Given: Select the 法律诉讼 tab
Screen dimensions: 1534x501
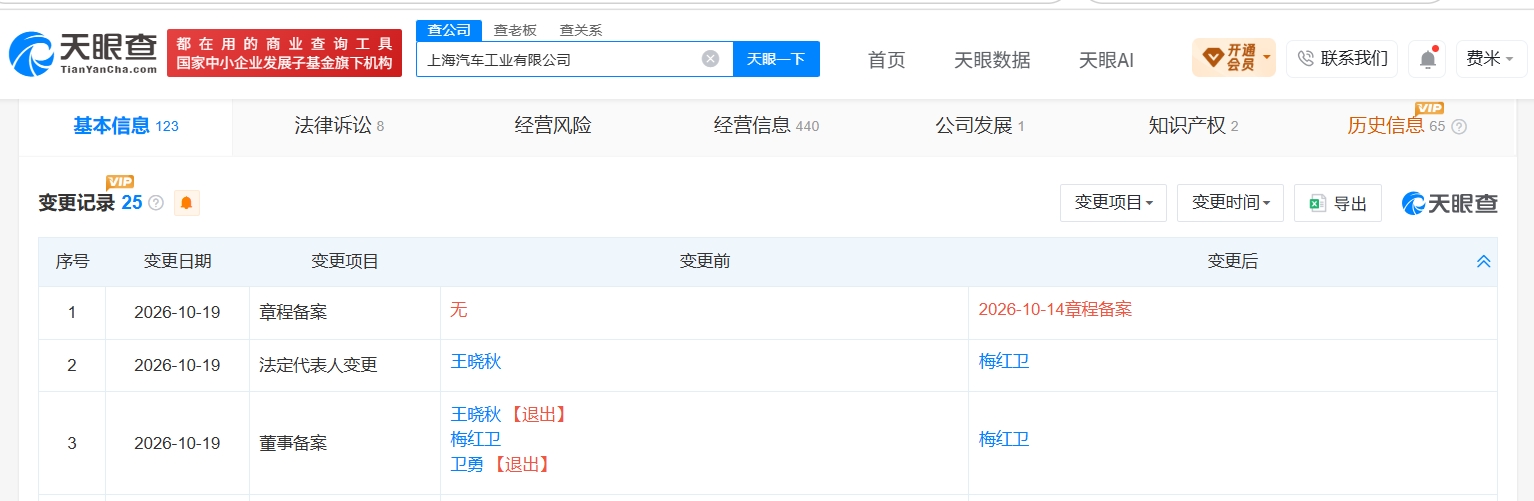Looking at the screenshot, I should pyautogui.click(x=339, y=126).
